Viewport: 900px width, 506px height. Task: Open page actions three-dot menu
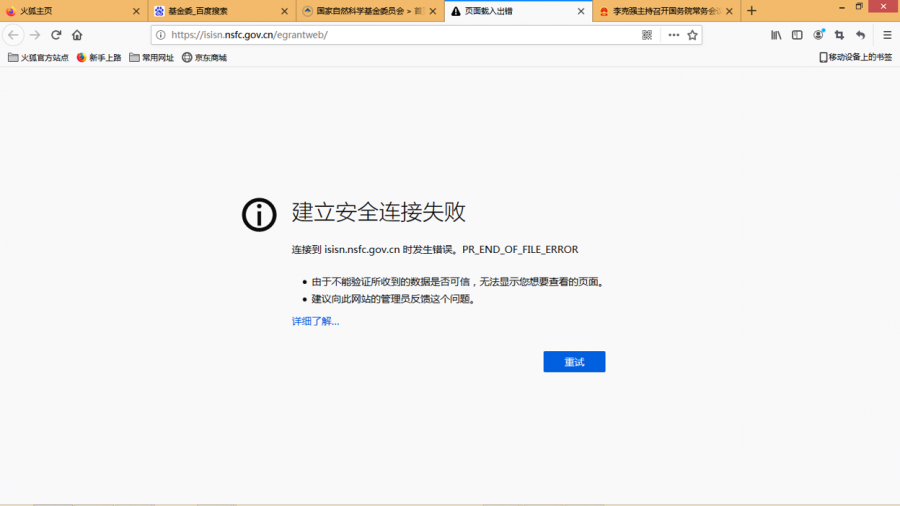tap(674, 35)
